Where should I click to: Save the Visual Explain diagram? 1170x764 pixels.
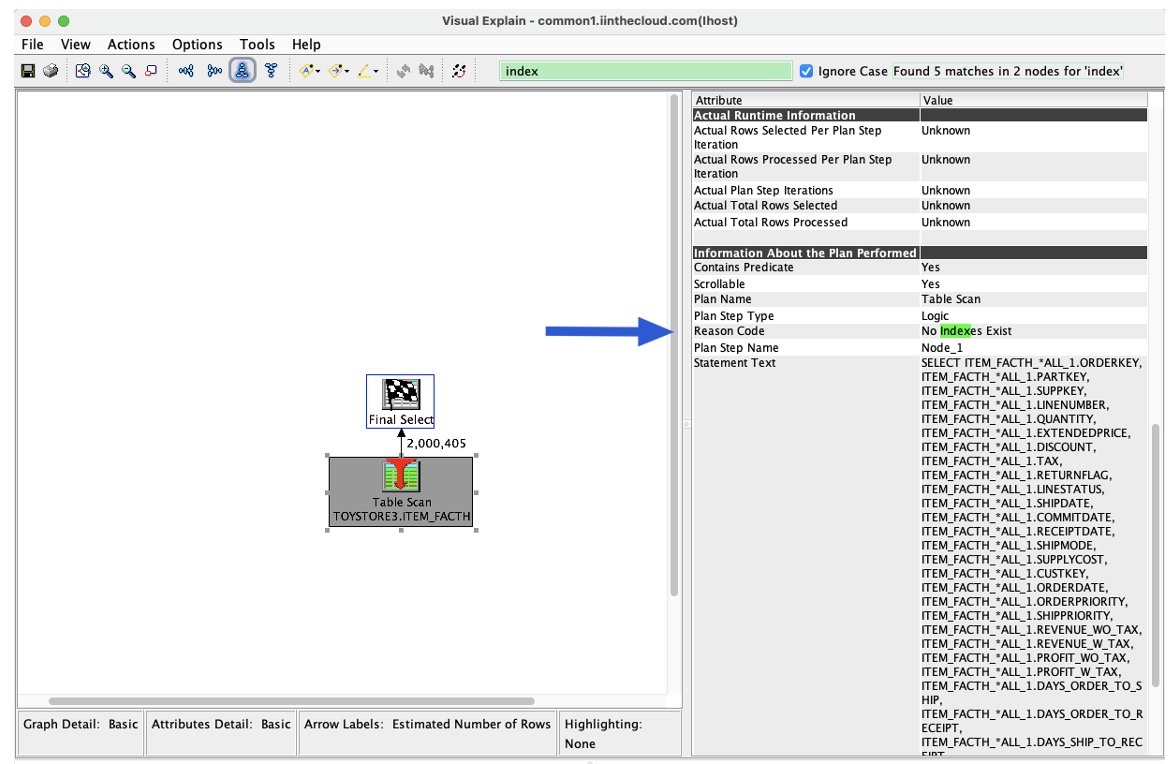click(30, 70)
